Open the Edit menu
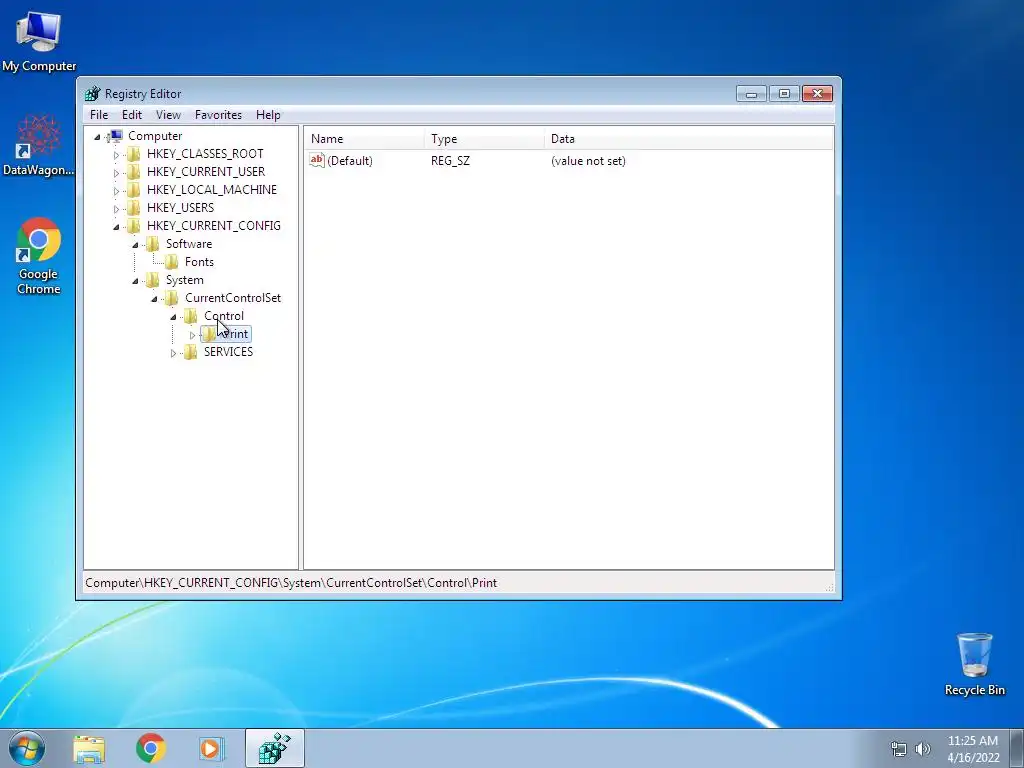Viewport: 1024px width, 768px height. 132,115
